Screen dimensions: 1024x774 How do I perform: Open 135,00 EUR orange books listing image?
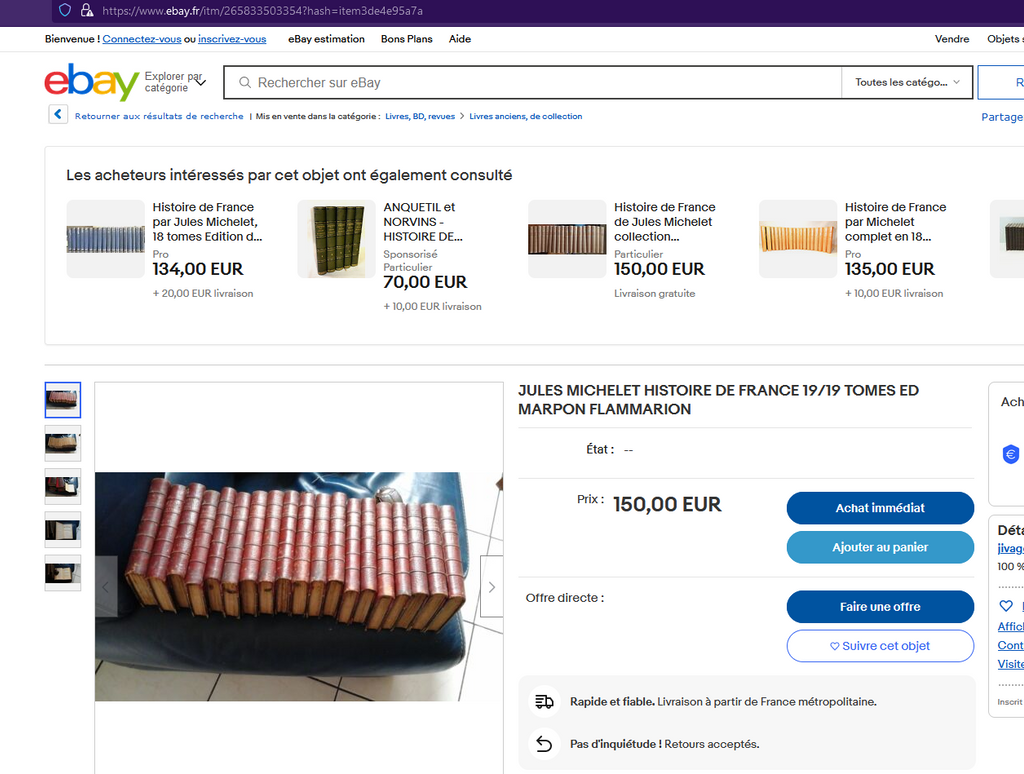pyautogui.click(x=797, y=239)
